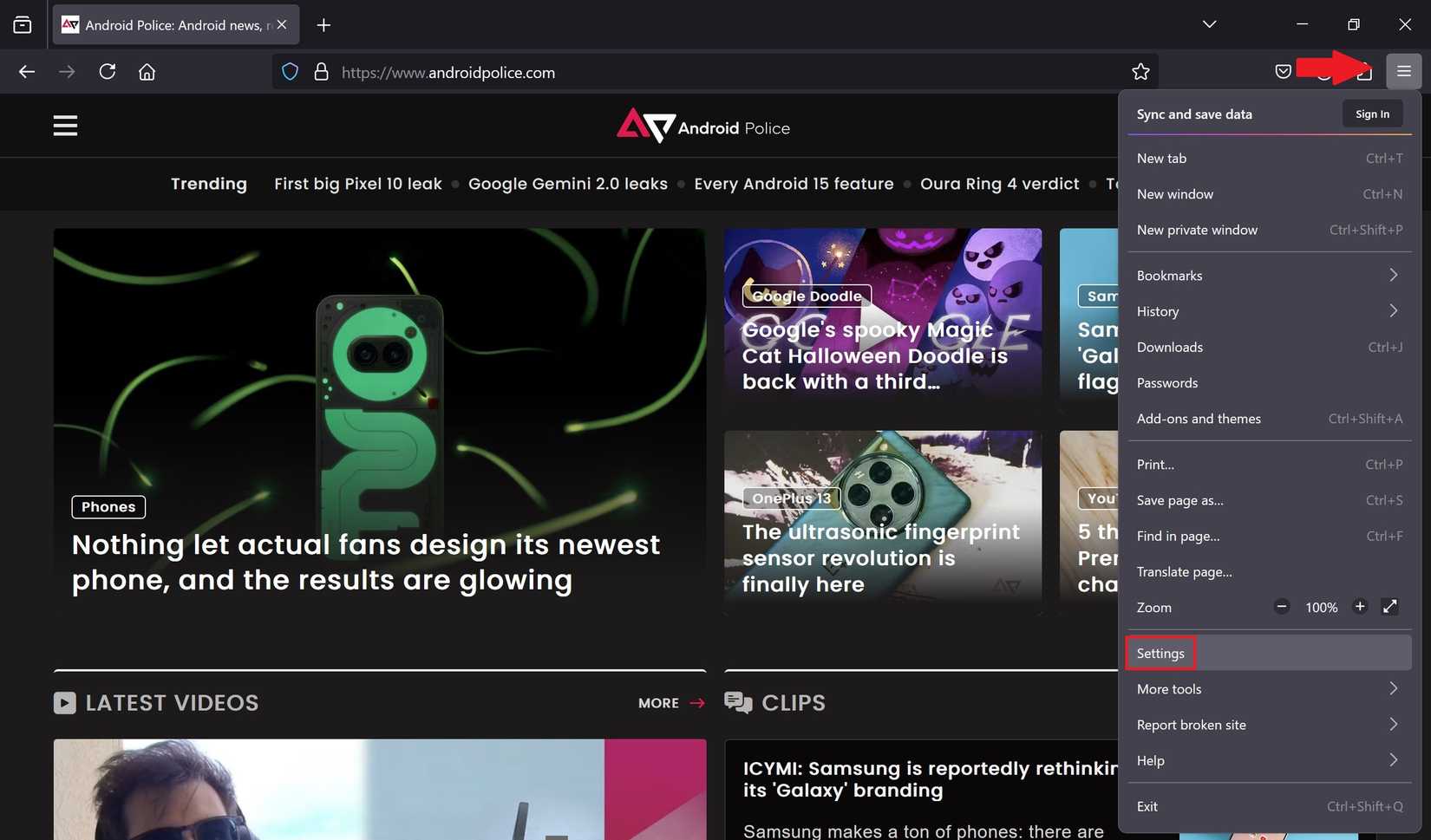Viewport: 1431px width, 840px height.
Task: Click the tracking protection shield icon
Action: (291, 72)
